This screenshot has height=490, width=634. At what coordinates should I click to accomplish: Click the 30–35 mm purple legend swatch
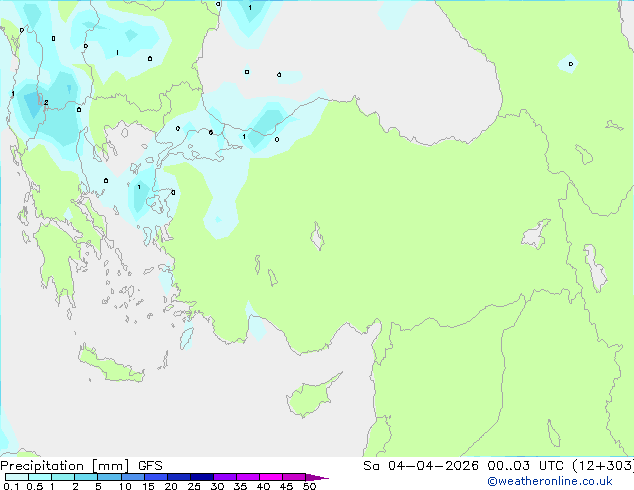point(225,477)
